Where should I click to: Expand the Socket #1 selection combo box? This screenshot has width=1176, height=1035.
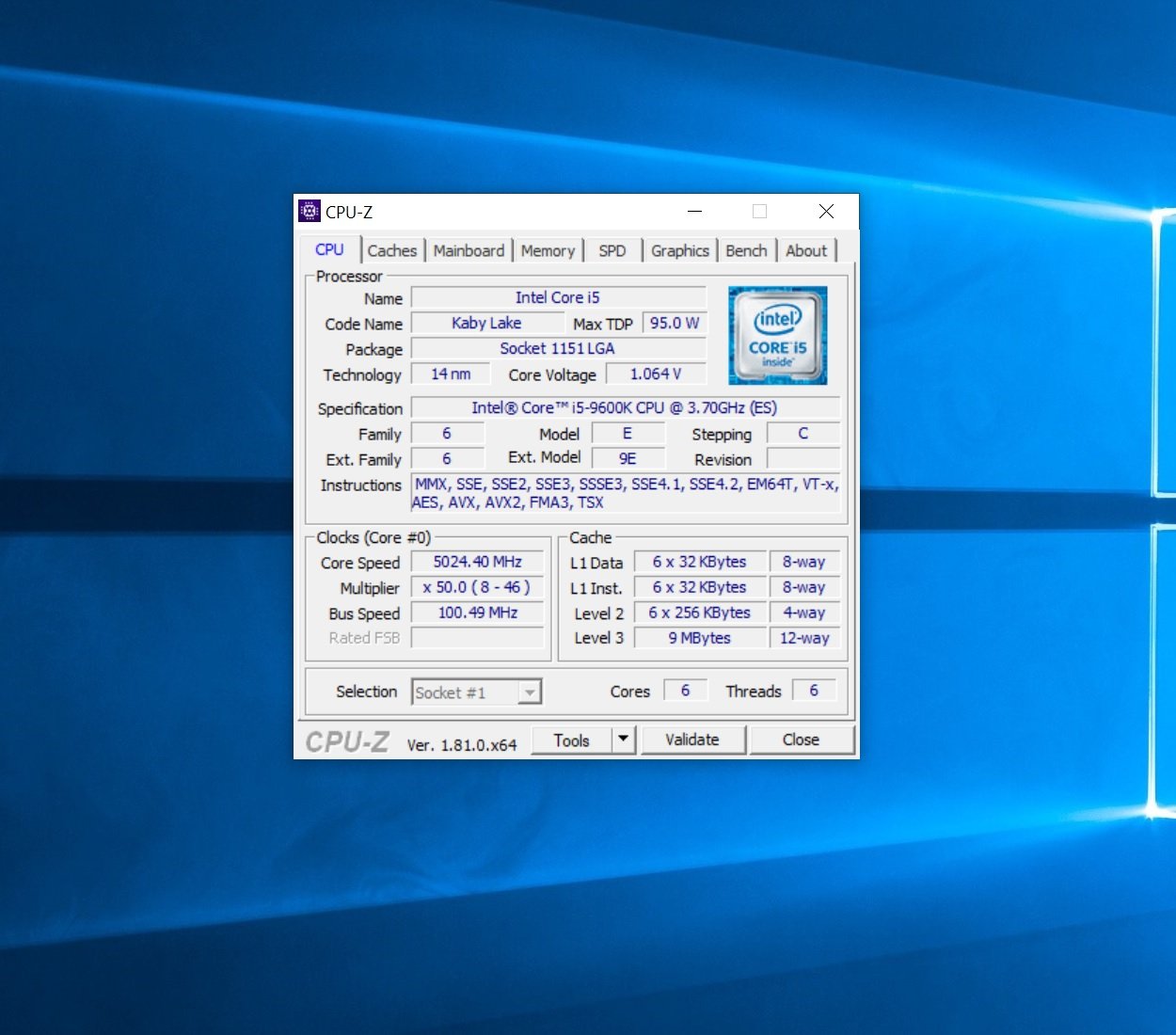(476, 693)
